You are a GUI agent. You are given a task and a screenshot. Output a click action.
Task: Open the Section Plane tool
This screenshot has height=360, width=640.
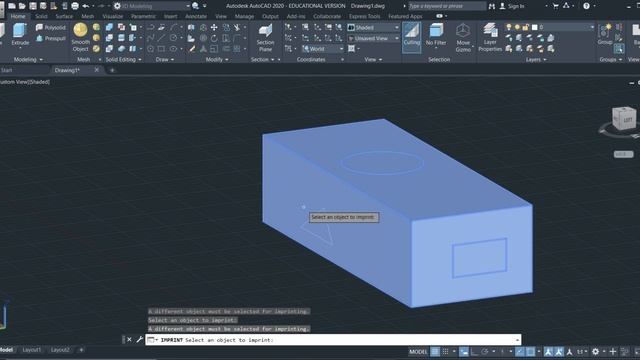(x=265, y=37)
